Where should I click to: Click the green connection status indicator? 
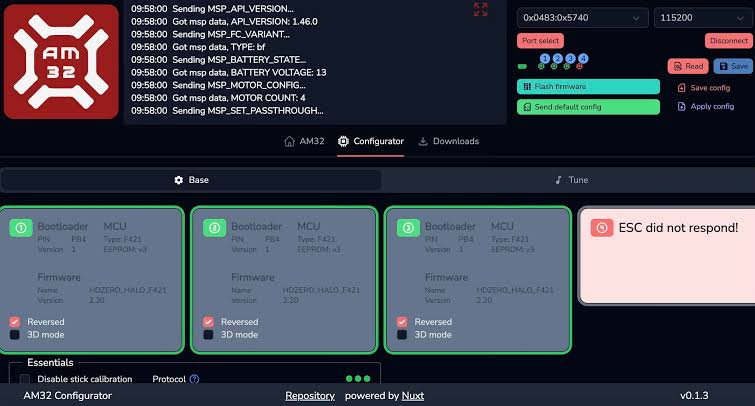pos(522,66)
